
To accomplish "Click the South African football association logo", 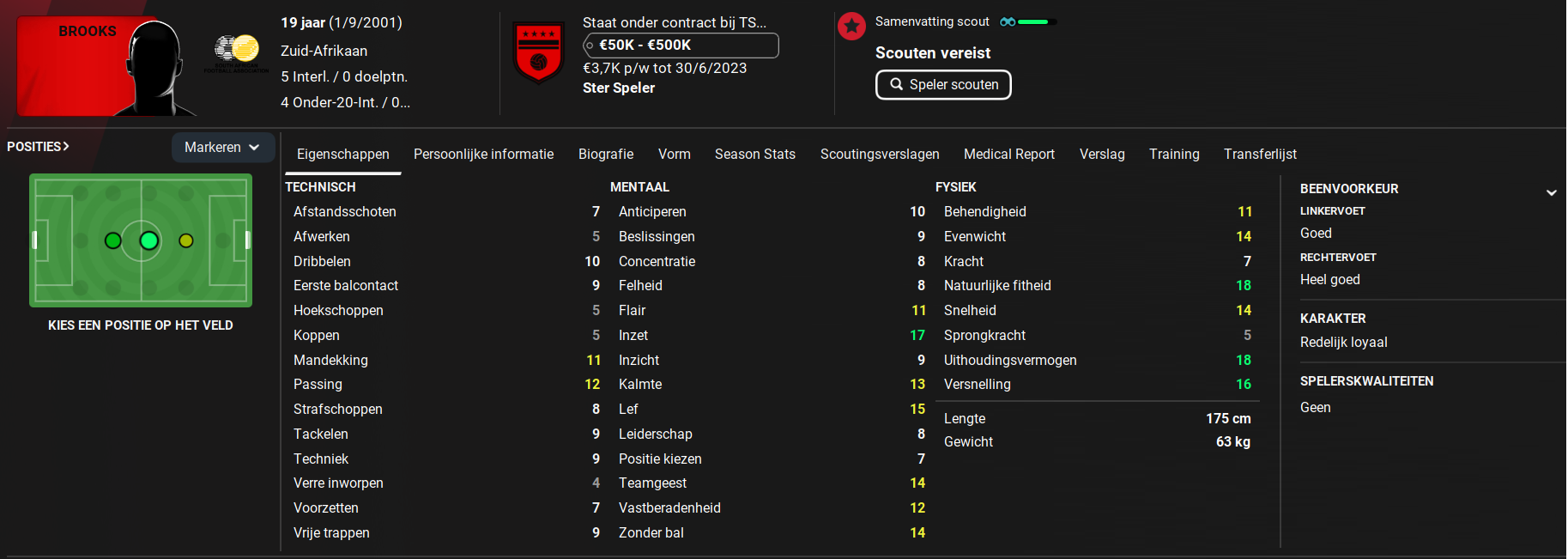I will 238,52.
